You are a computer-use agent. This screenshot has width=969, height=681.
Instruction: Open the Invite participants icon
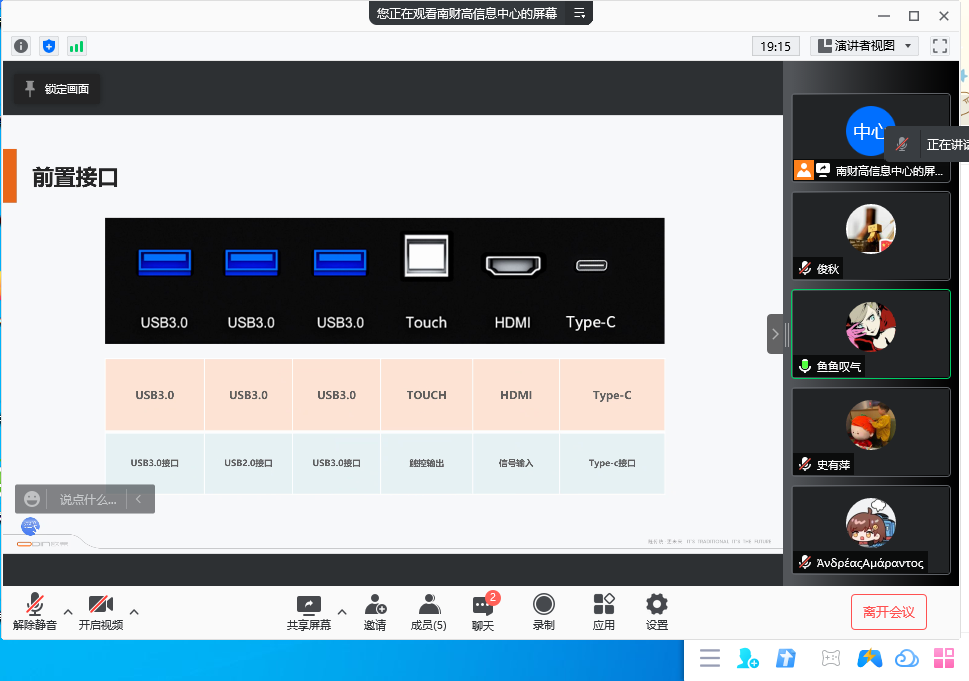coord(375,612)
